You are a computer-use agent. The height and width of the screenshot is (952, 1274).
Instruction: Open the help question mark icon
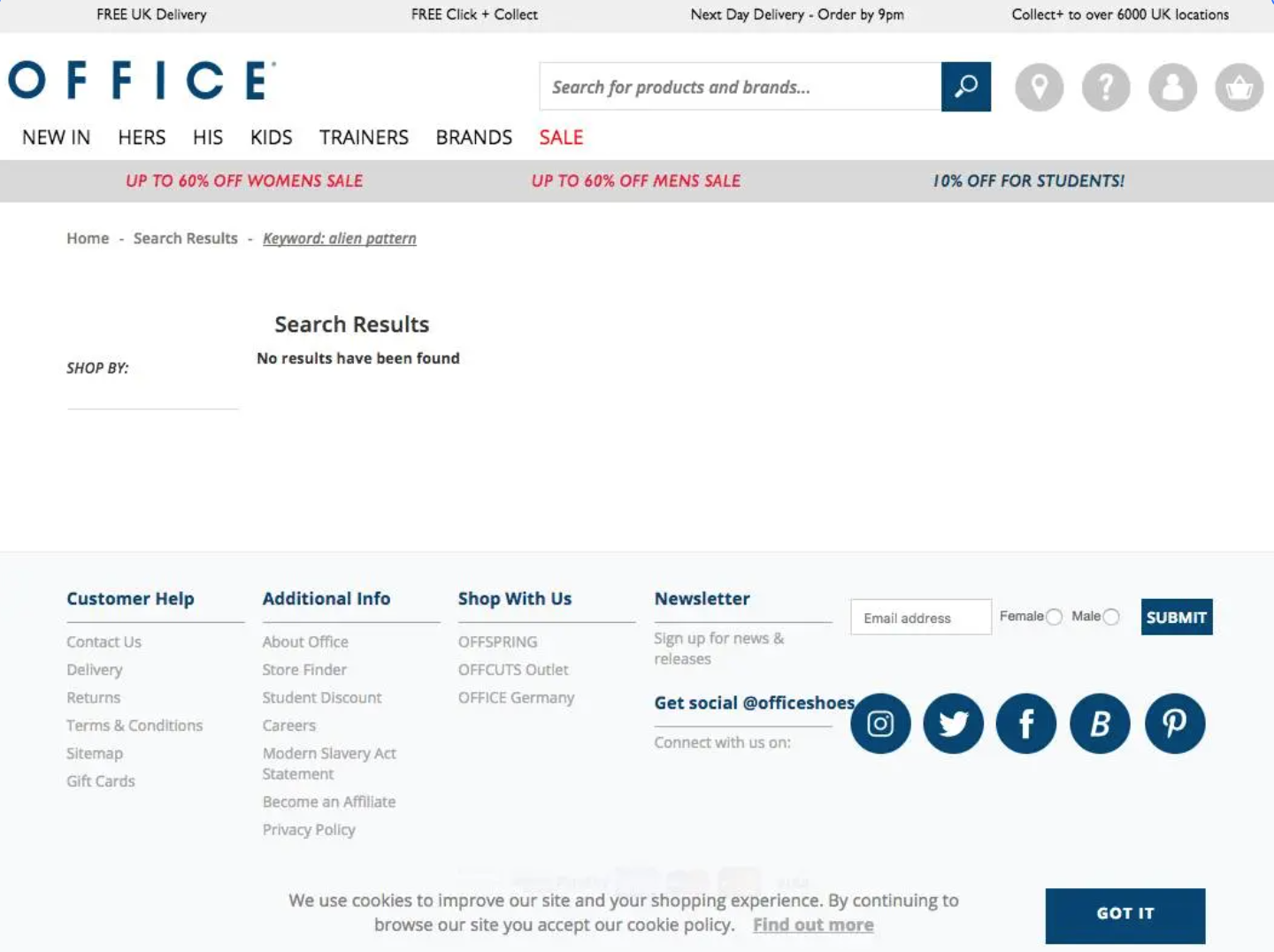(1106, 87)
